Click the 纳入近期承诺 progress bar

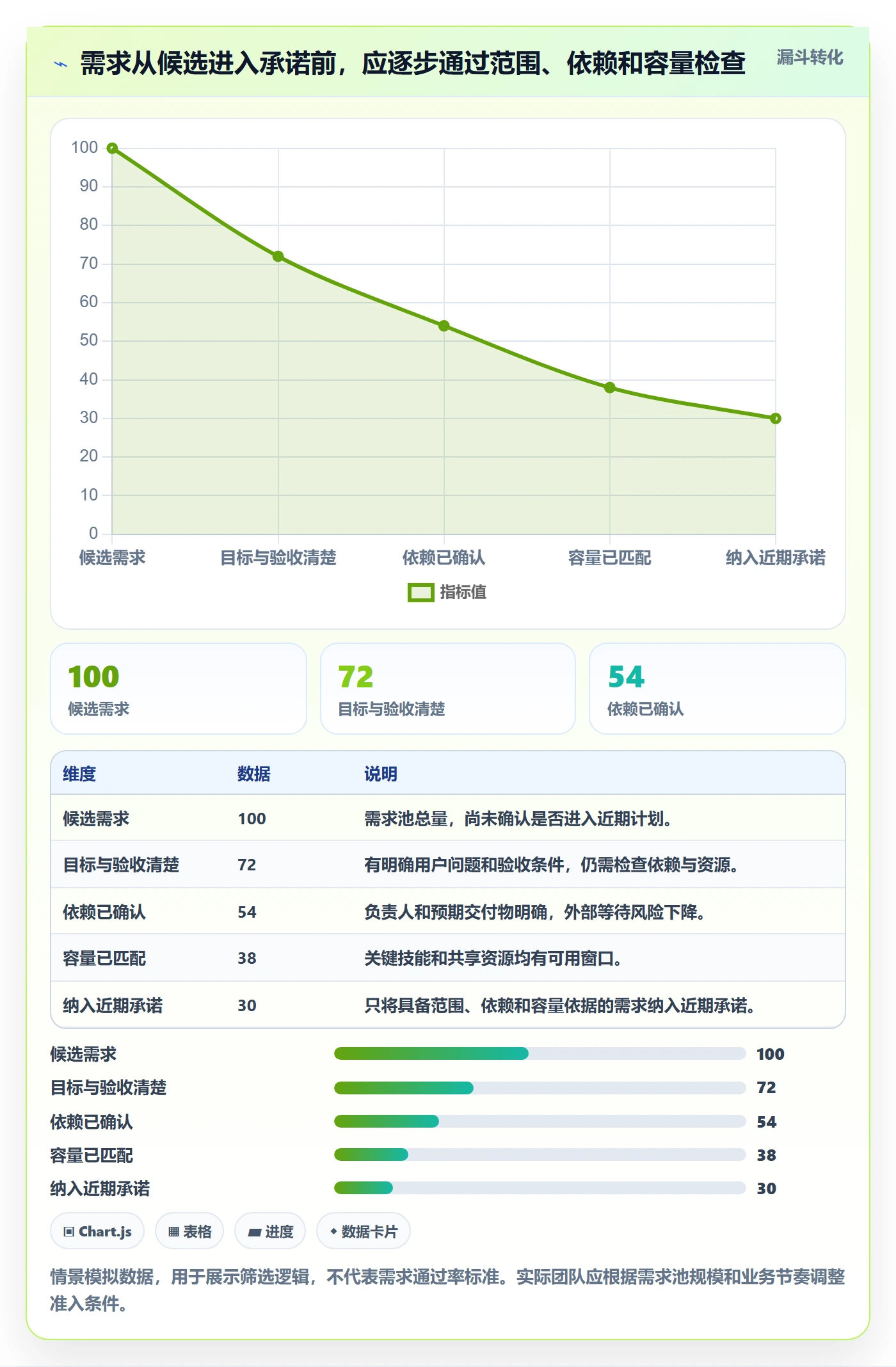540,1188
